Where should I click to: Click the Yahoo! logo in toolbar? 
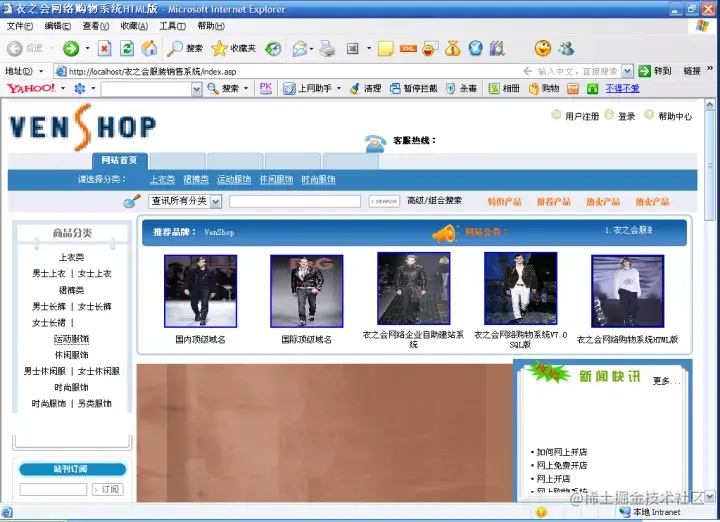pos(31,88)
